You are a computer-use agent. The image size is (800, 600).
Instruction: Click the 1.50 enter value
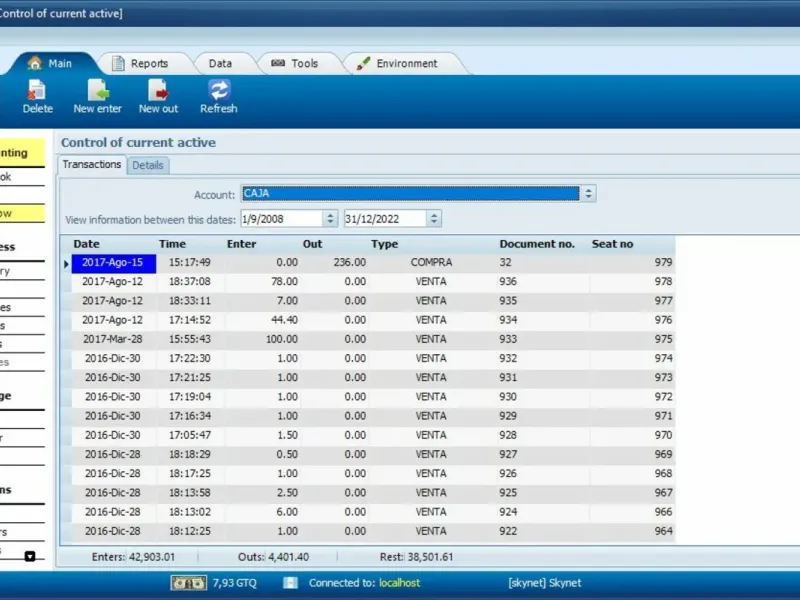[x=287, y=435]
